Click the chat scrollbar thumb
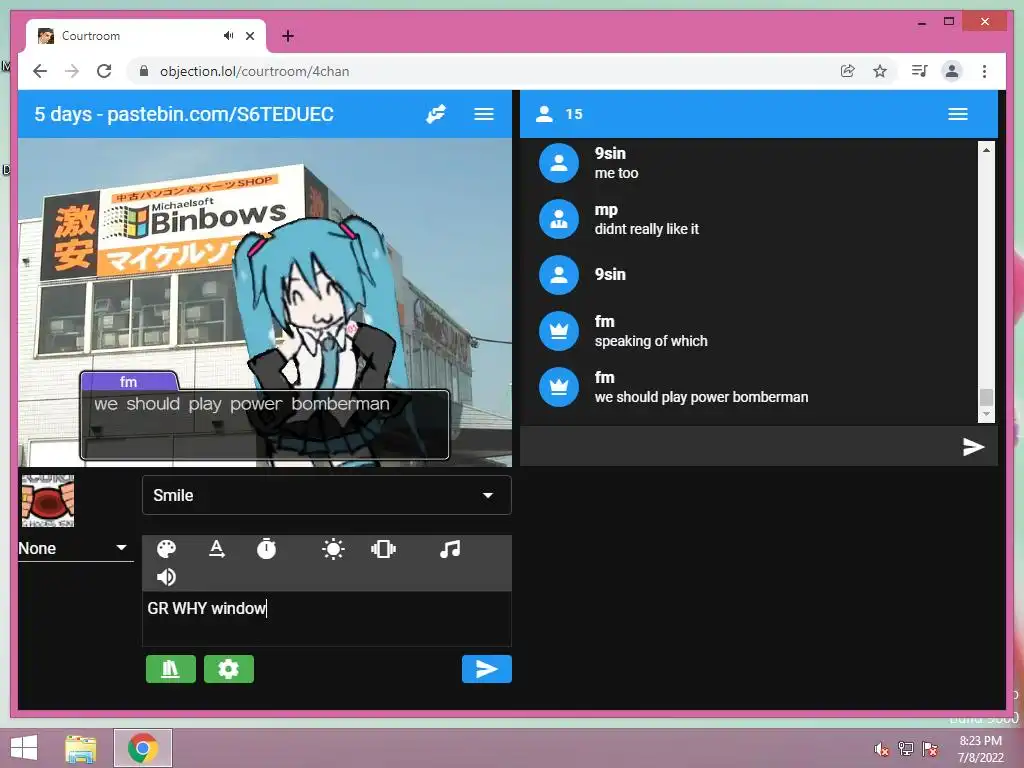 click(x=986, y=397)
